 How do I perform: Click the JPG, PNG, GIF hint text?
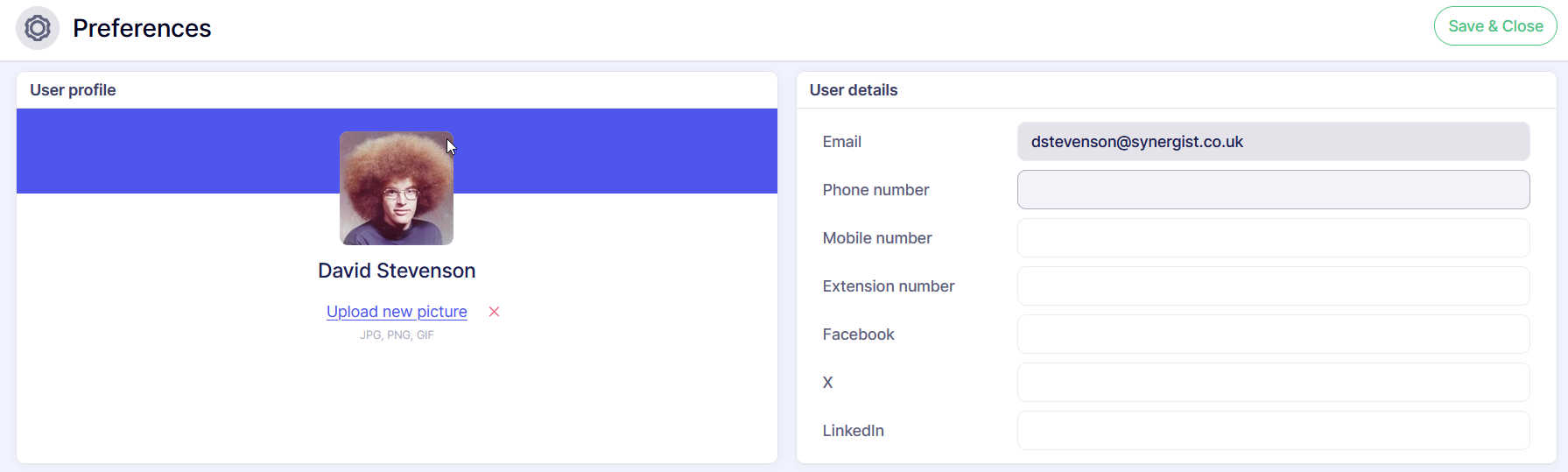coord(397,335)
